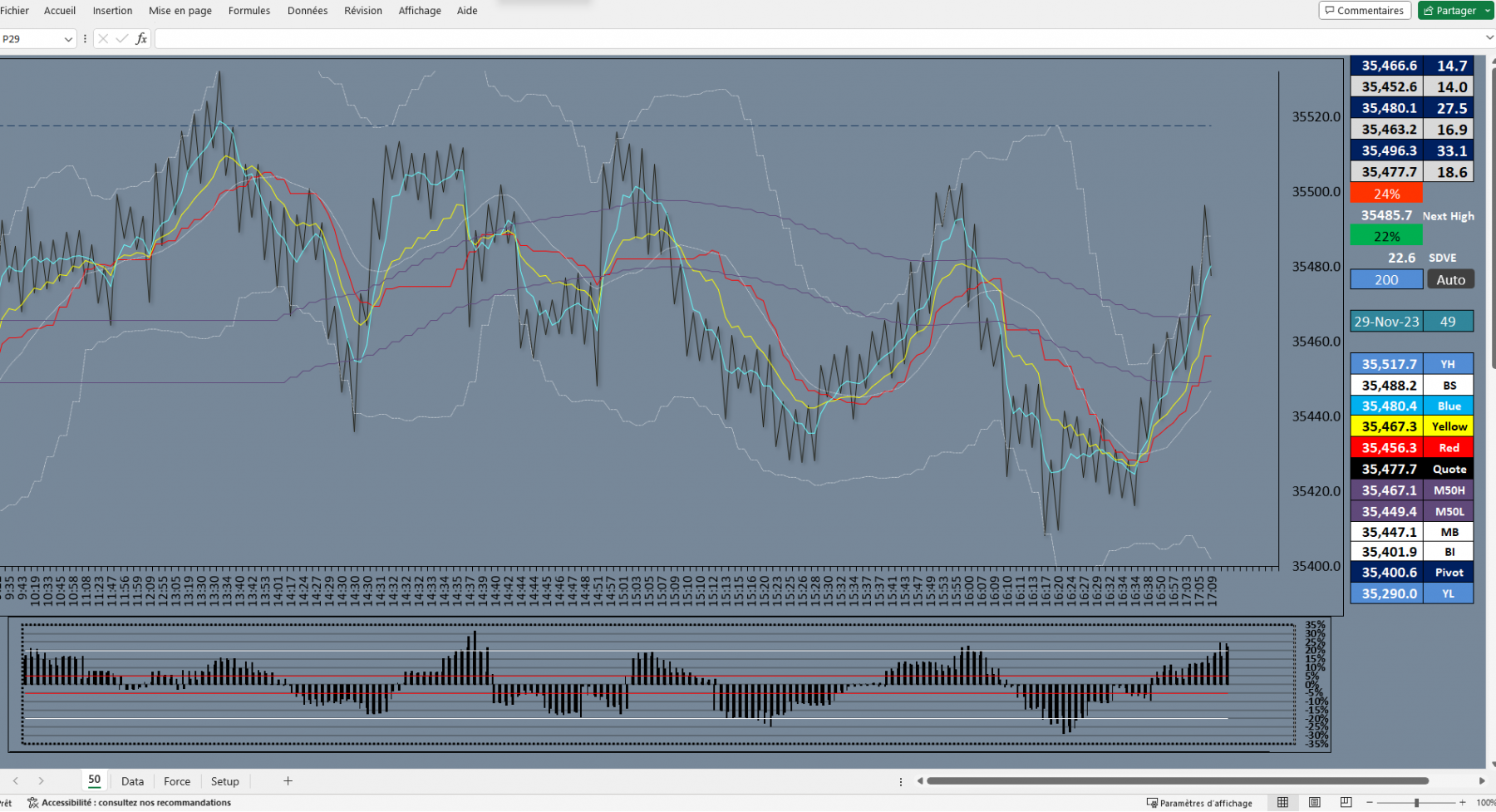Image resolution: width=1496 pixels, height=812 pixels.
Task: Expand the Name Box dropdown arrow
Action: tap(68, 39)
